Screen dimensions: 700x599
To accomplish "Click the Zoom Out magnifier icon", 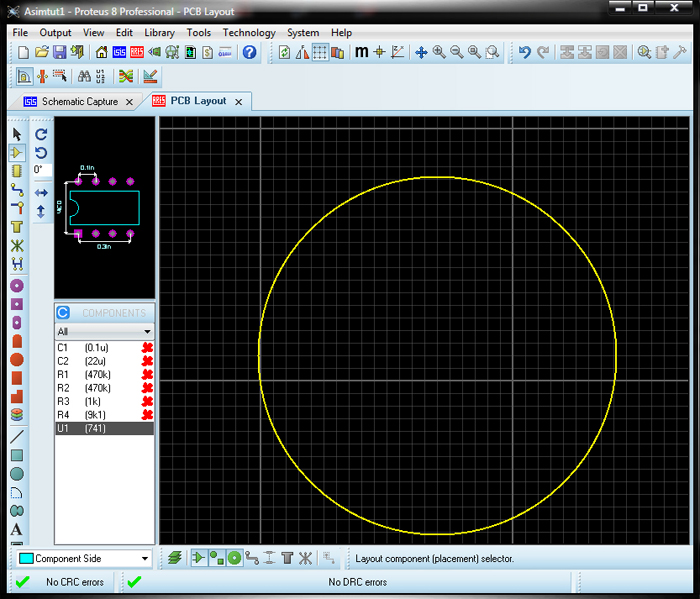I will tap(457, 53).
